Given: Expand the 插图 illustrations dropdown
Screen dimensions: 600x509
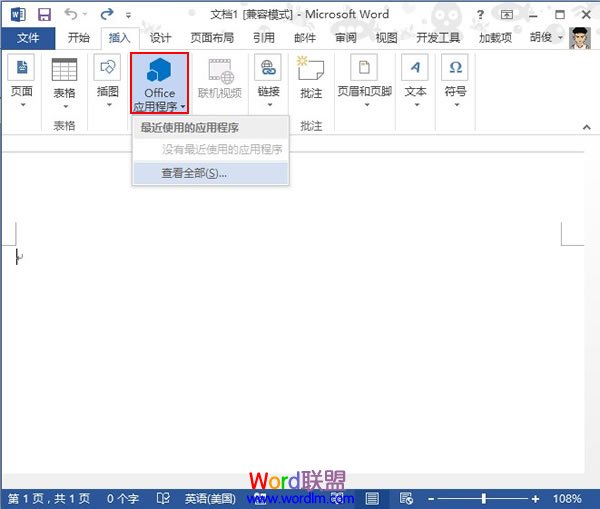Looking at the screenshot, I should [107, 81].
